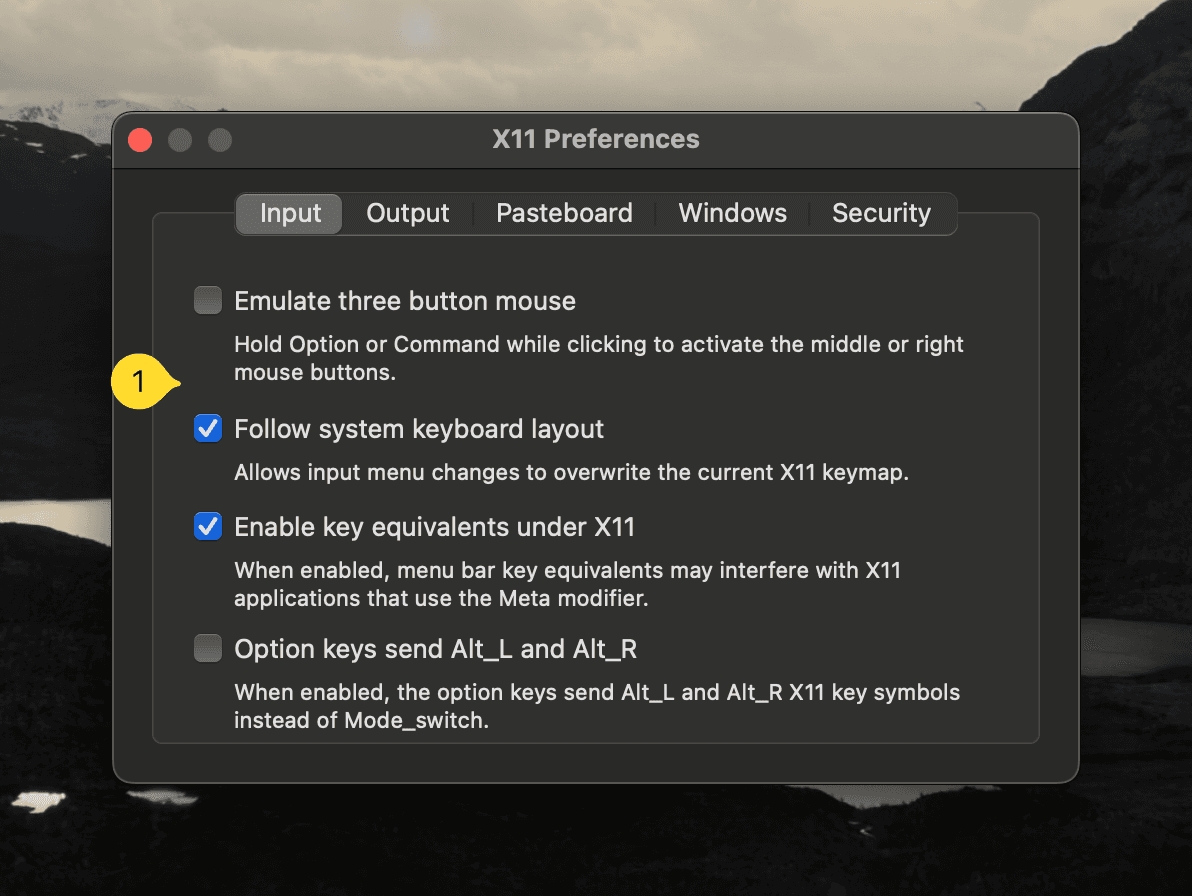Tick the Option keys send Alt_L and Alt_R checkbox
This screenshot has width=1192, height=896.
point(208,649)
